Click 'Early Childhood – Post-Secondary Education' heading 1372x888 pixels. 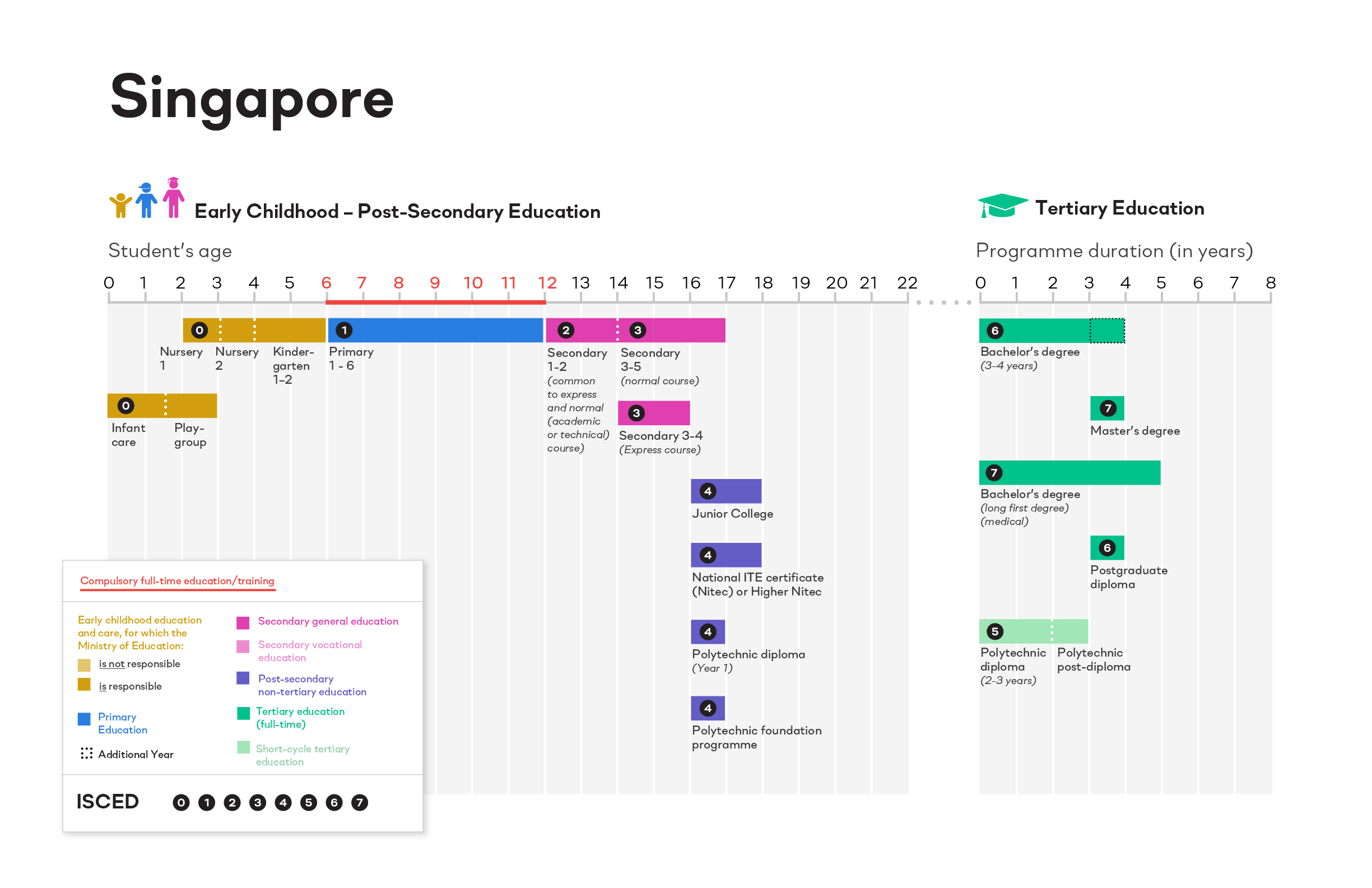pos(397,212)
